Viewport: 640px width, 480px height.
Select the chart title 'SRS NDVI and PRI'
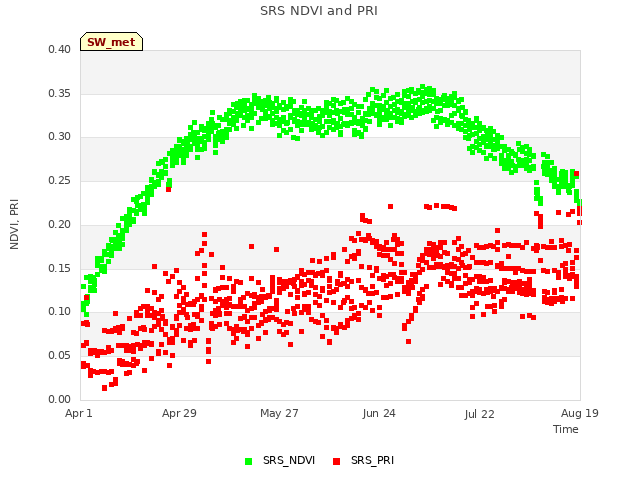[319, 11]
